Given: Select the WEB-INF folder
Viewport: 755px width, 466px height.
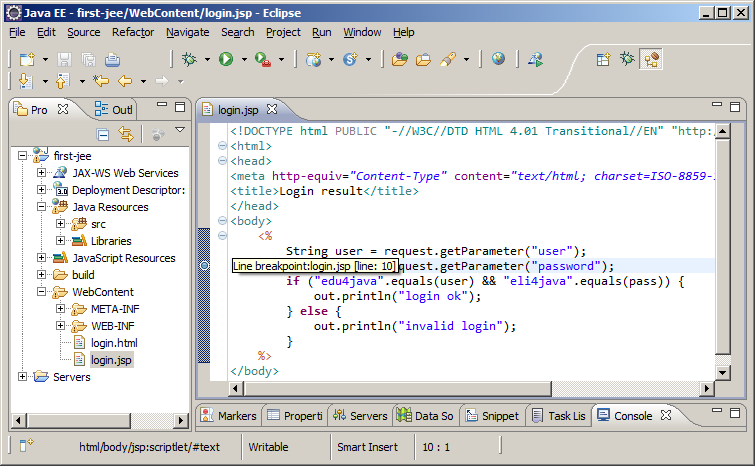Looking at the screenshot, I should [x=113, y=326].
